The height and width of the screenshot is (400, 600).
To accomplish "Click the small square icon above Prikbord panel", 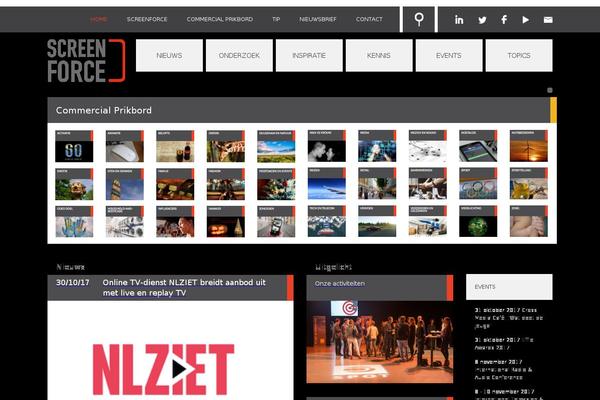I will 550,90.
